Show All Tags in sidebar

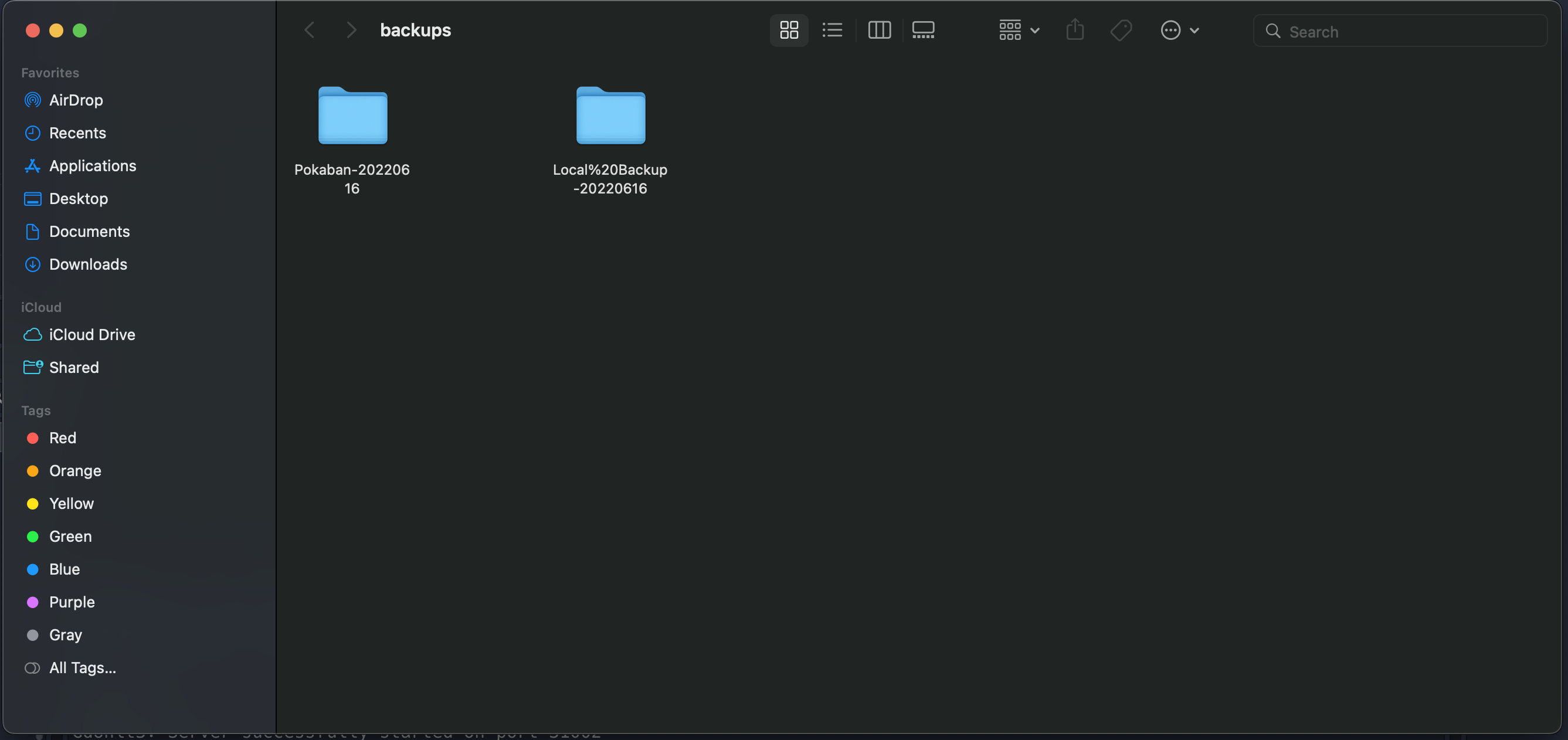click(x=82, y=667)
